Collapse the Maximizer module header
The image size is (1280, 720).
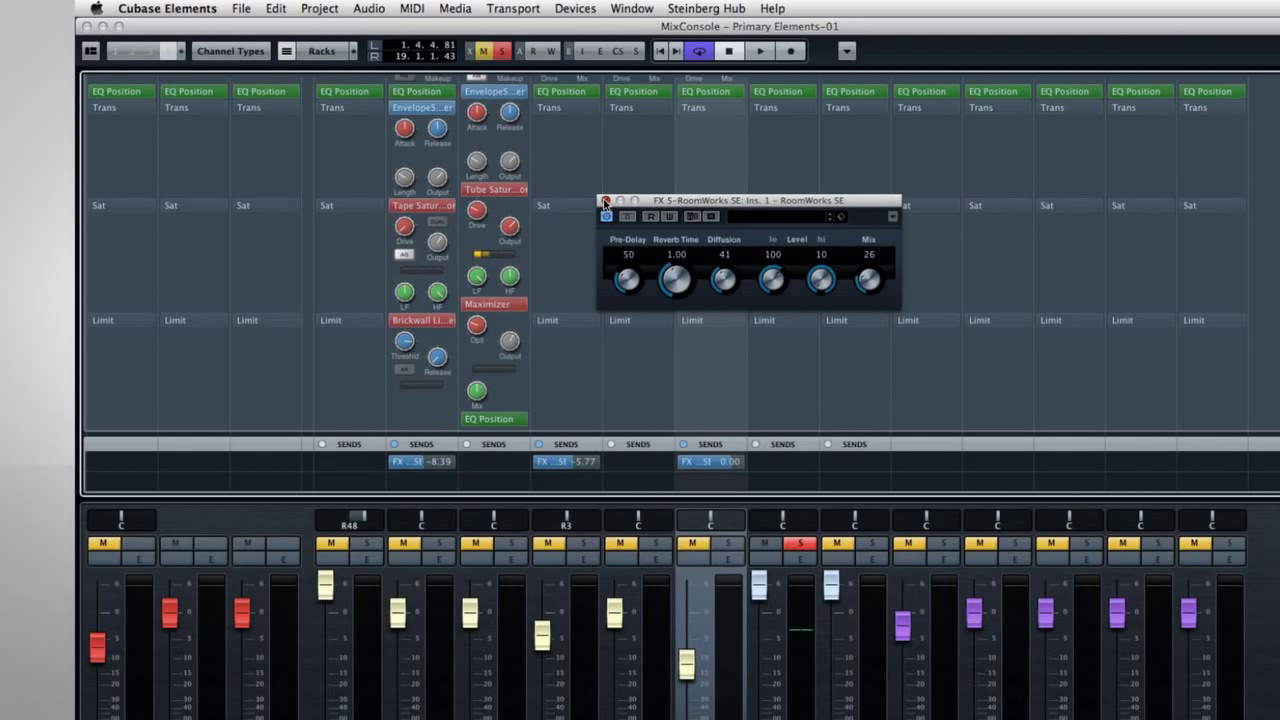coord(494,304)
